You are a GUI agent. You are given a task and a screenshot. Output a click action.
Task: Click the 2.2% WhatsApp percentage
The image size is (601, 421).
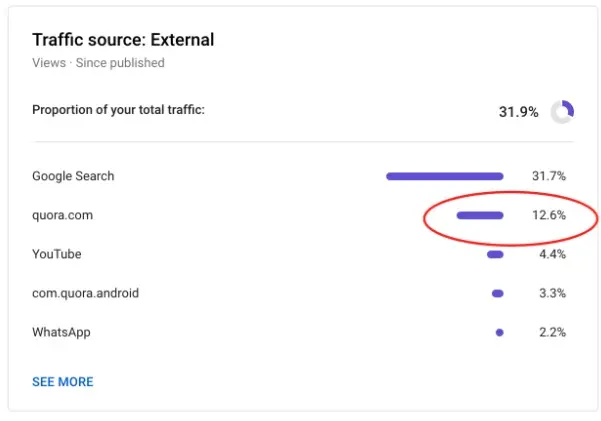pyautogui.click(x=551, y=332)
